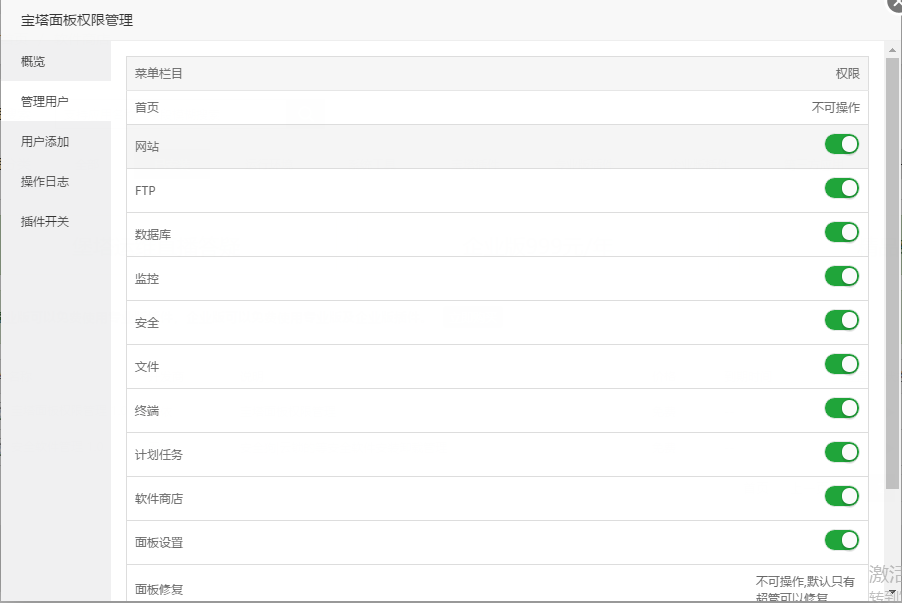Click the vertical scrollbar thumb
902x603 pixels.
click(892, 270)
